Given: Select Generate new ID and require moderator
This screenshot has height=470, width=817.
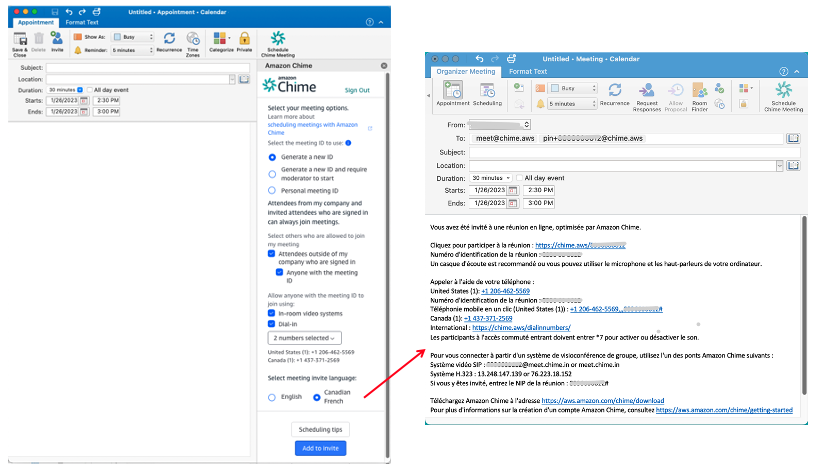Looking at the screenshot, I should (x=272, y=174).
